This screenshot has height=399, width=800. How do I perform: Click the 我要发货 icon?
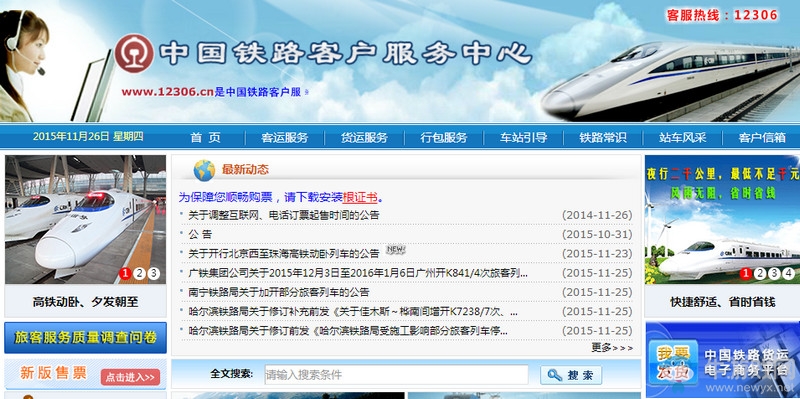pos(673,362)
